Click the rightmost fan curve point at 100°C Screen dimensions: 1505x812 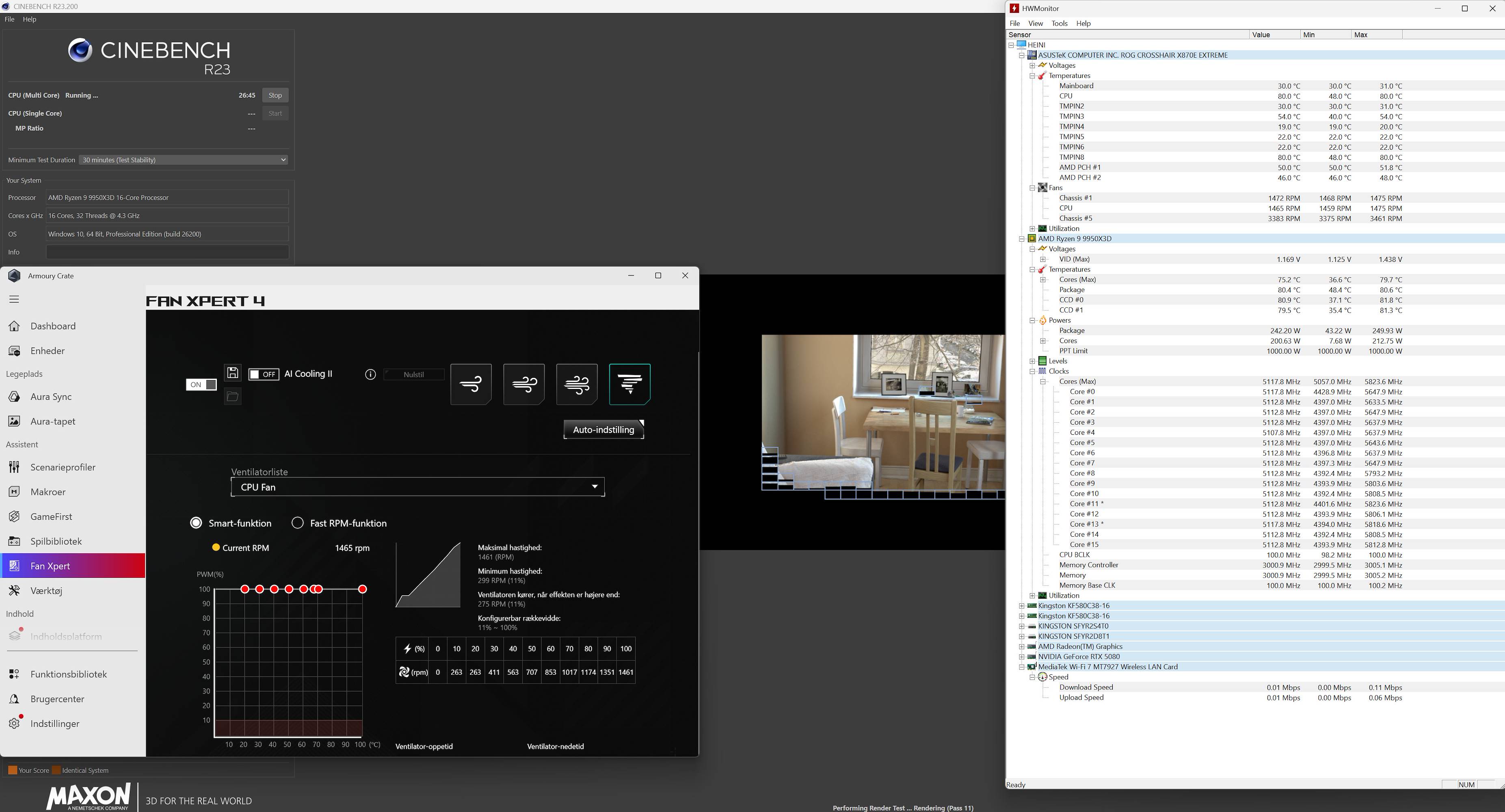[363, 589]
